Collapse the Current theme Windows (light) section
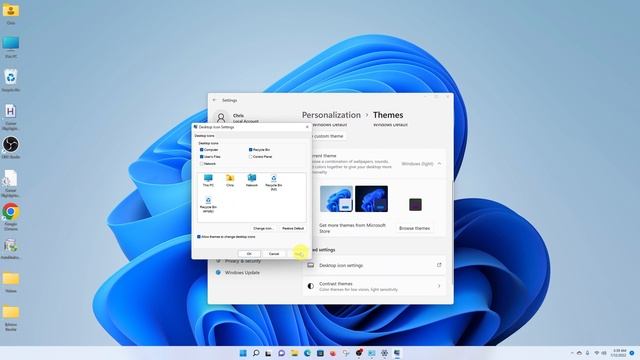The width and height of the screenshot is (640, 360). [x=439, y=164]
